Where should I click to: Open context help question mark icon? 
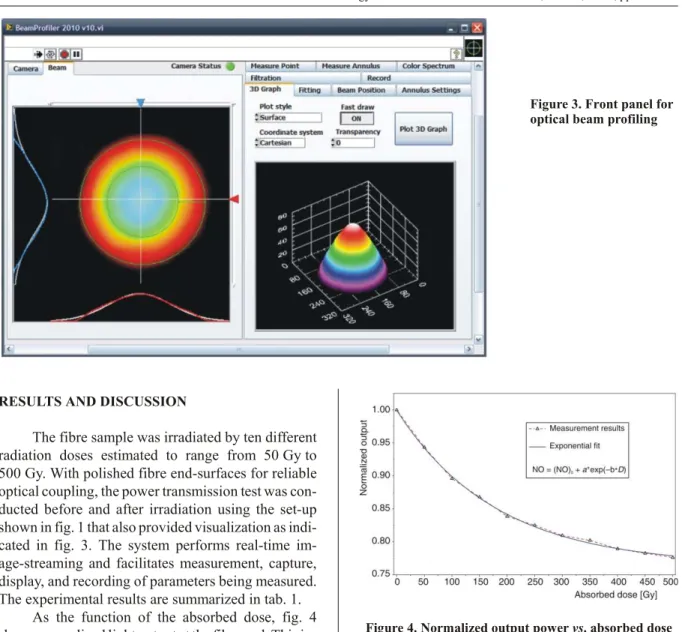tap(456, 54)
